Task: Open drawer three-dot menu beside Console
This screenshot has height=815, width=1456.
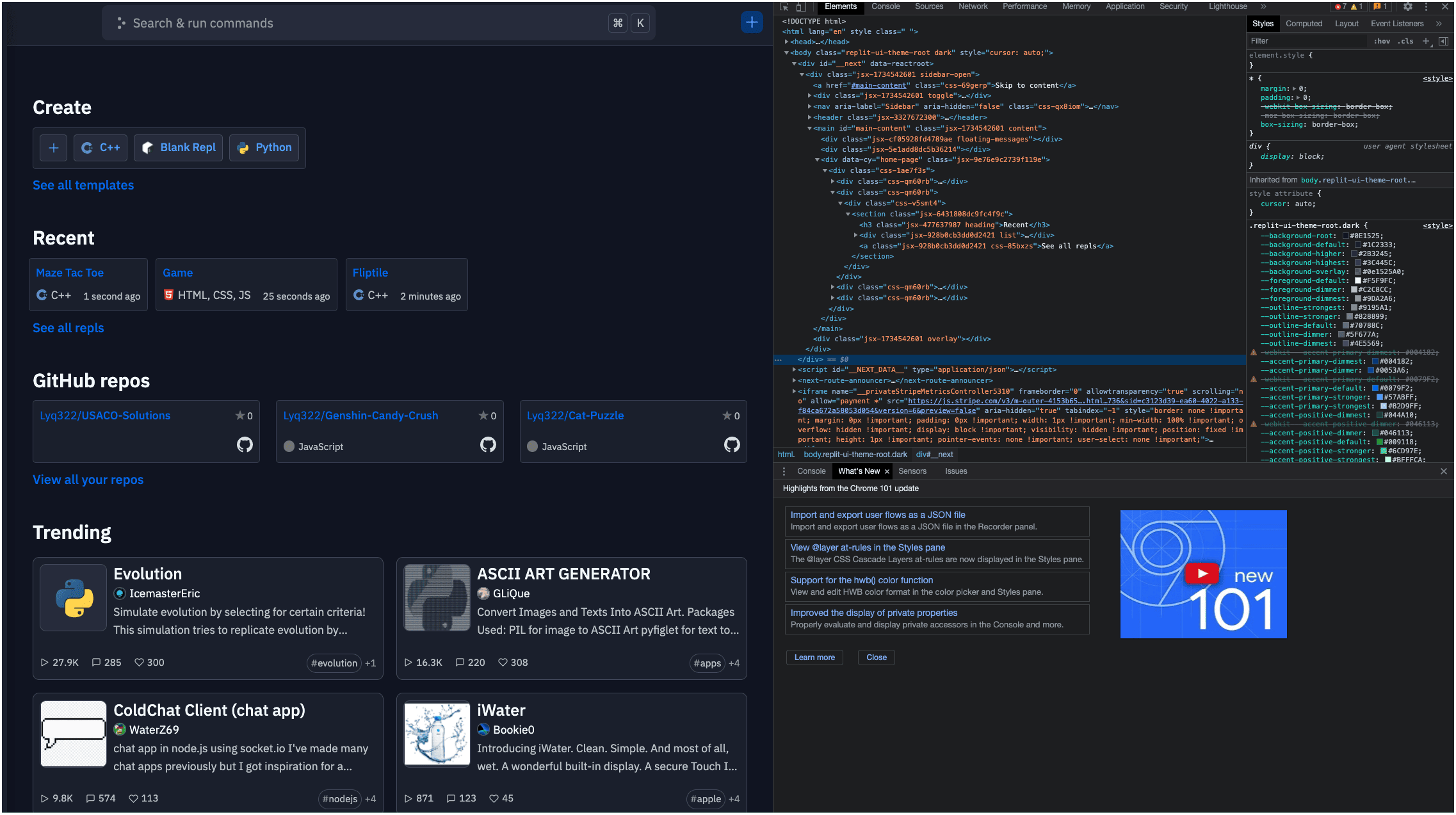Action: point(784,471)
